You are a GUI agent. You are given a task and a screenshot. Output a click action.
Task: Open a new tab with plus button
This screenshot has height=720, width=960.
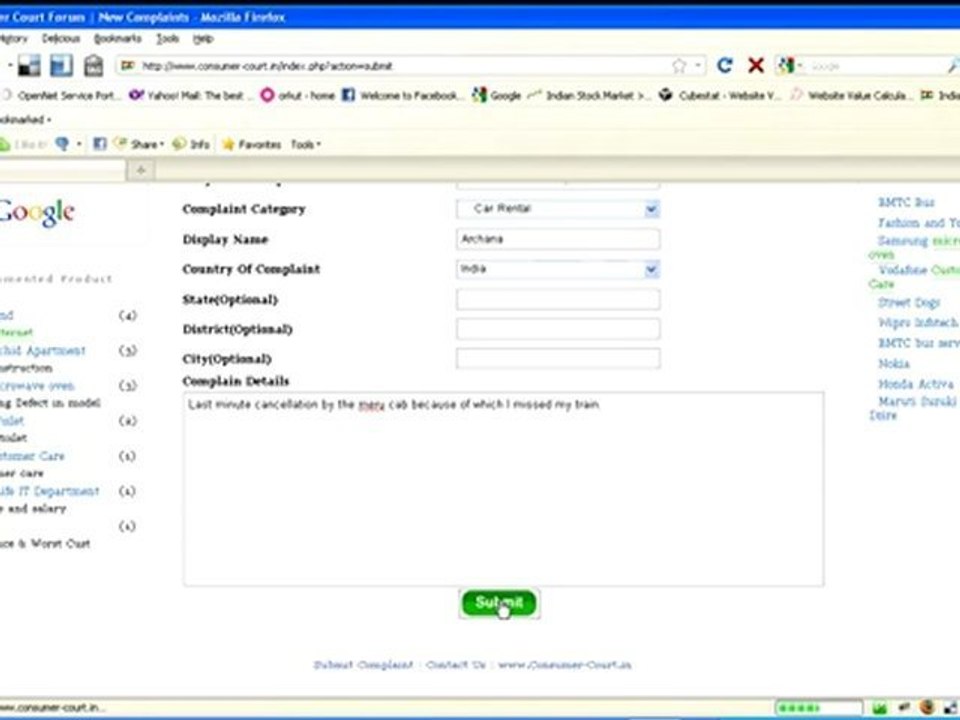(x=141, y=170)
